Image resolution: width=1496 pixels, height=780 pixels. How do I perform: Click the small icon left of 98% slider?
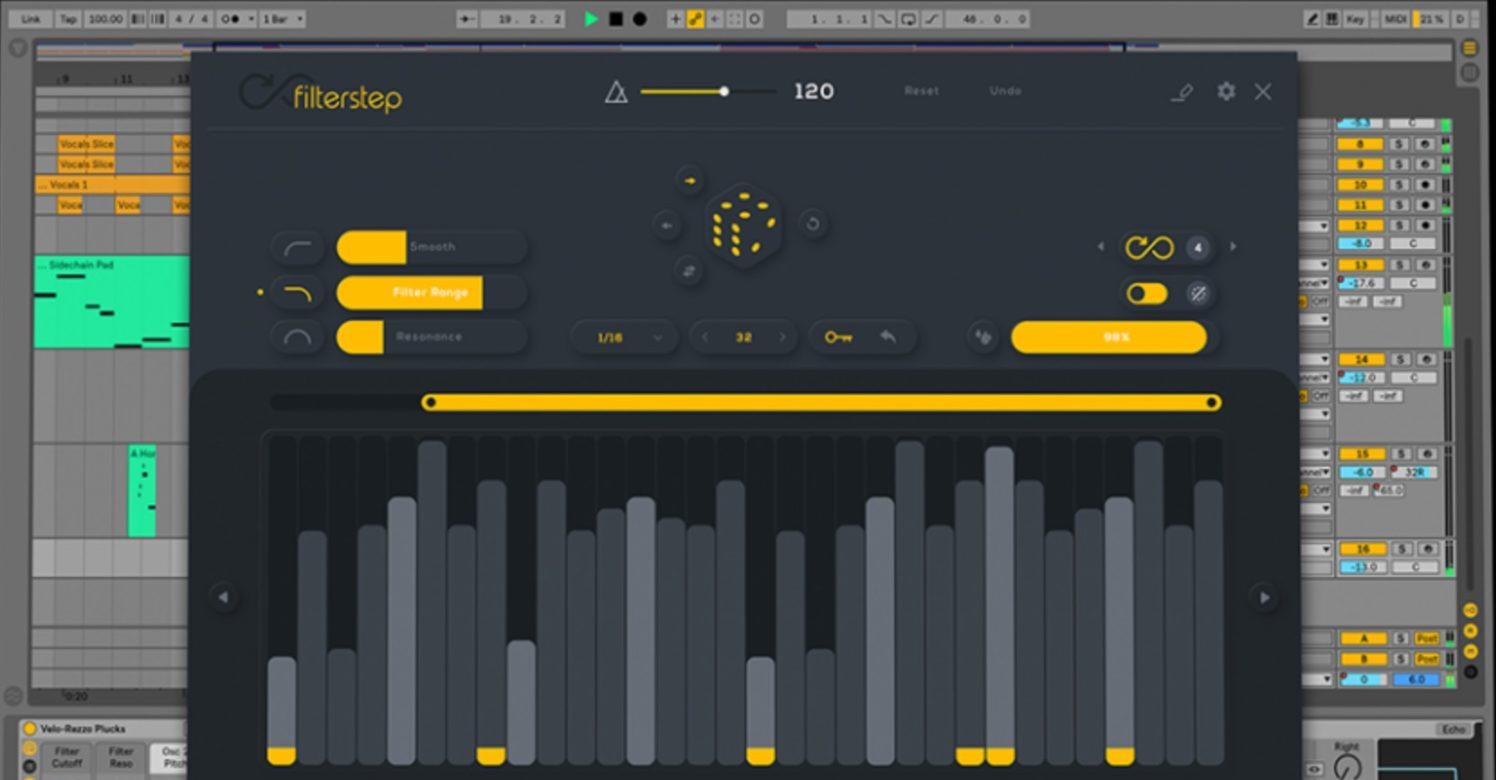[984, 338]
